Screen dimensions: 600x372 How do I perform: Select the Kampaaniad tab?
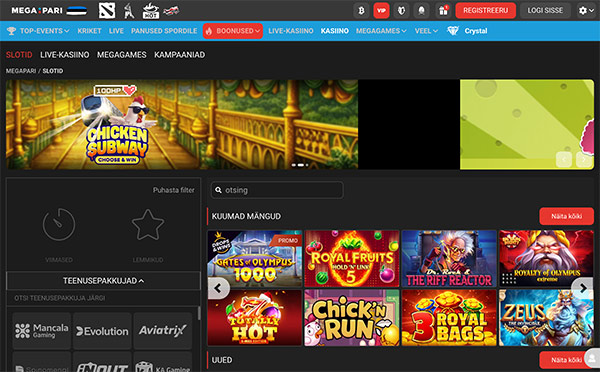click(x=179, y=55)
